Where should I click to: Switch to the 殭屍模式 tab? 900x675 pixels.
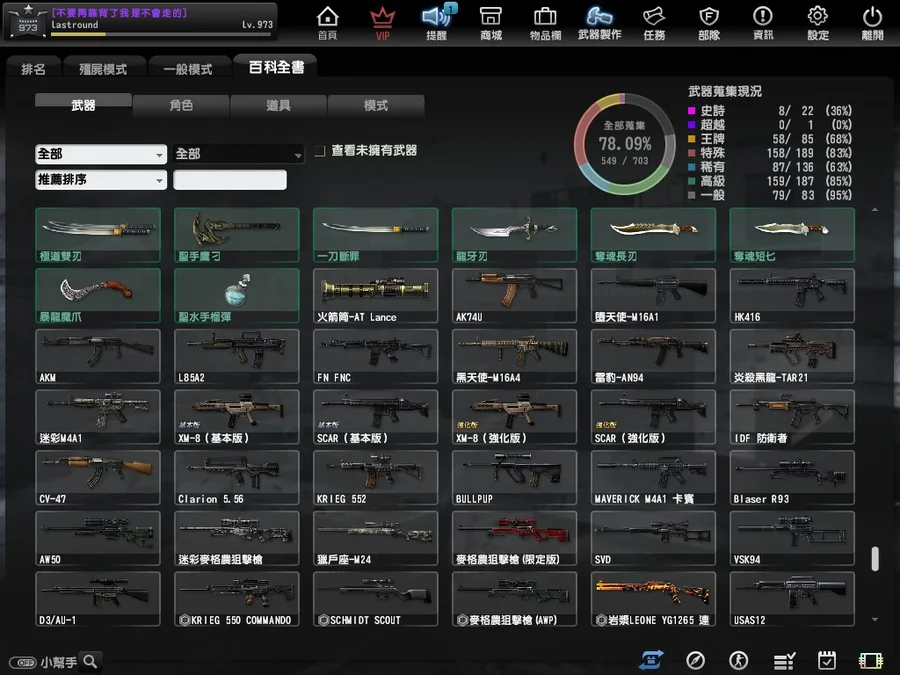103,69
